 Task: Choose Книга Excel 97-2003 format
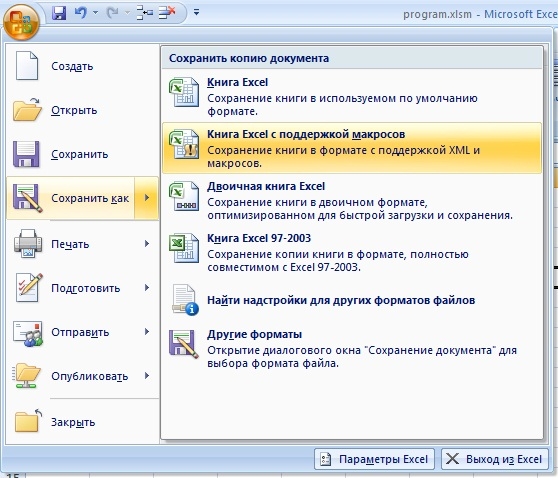(x=352, y=252)
